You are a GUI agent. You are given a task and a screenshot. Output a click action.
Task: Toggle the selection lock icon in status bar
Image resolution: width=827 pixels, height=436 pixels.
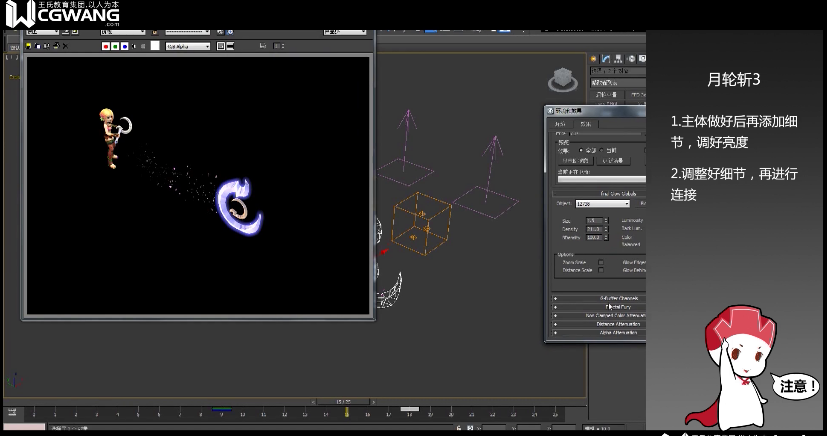458,428
